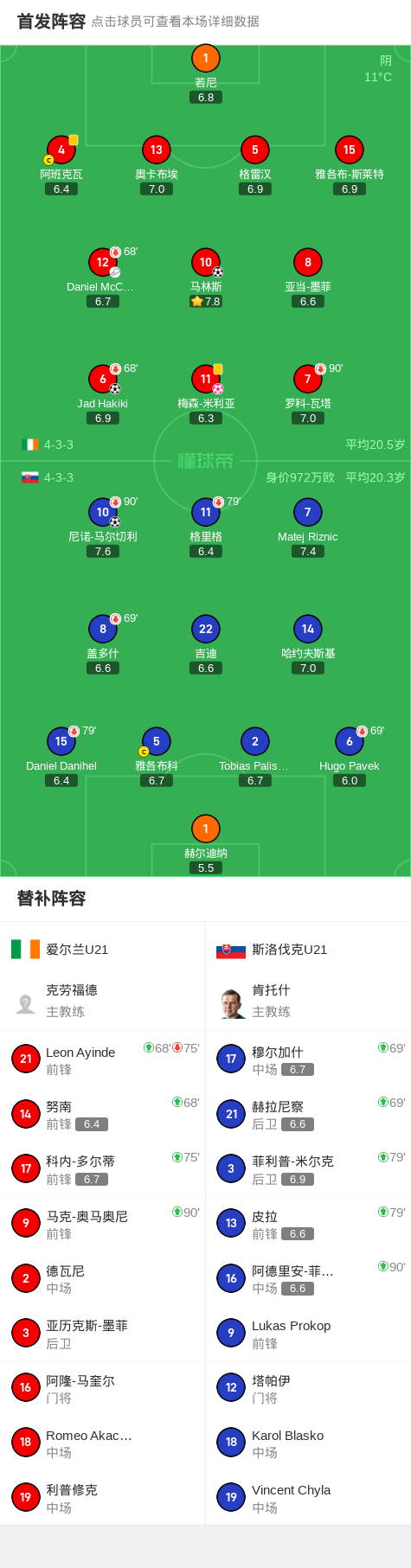
Task: Open 梅森-米利亚 number 11 red icon
Action: pyautogui.click(x=205, y=379)
